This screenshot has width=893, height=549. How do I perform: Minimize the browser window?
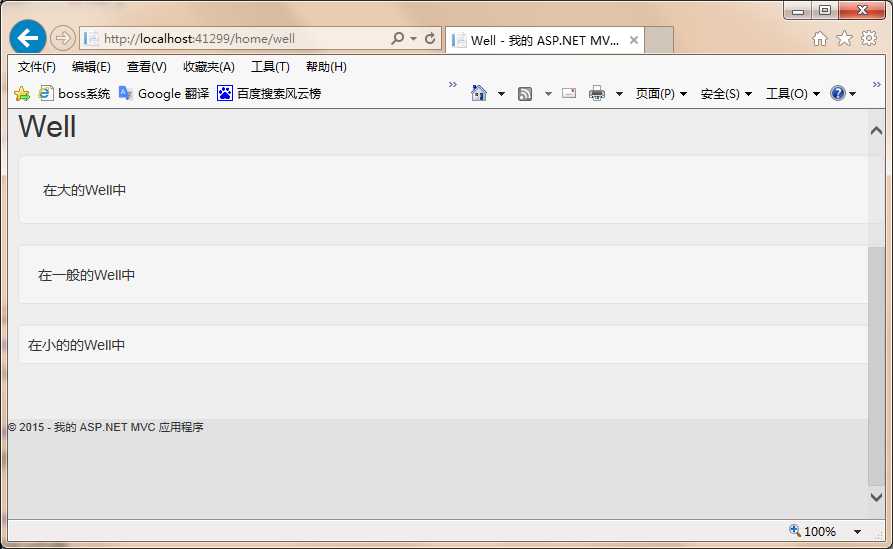798,10
